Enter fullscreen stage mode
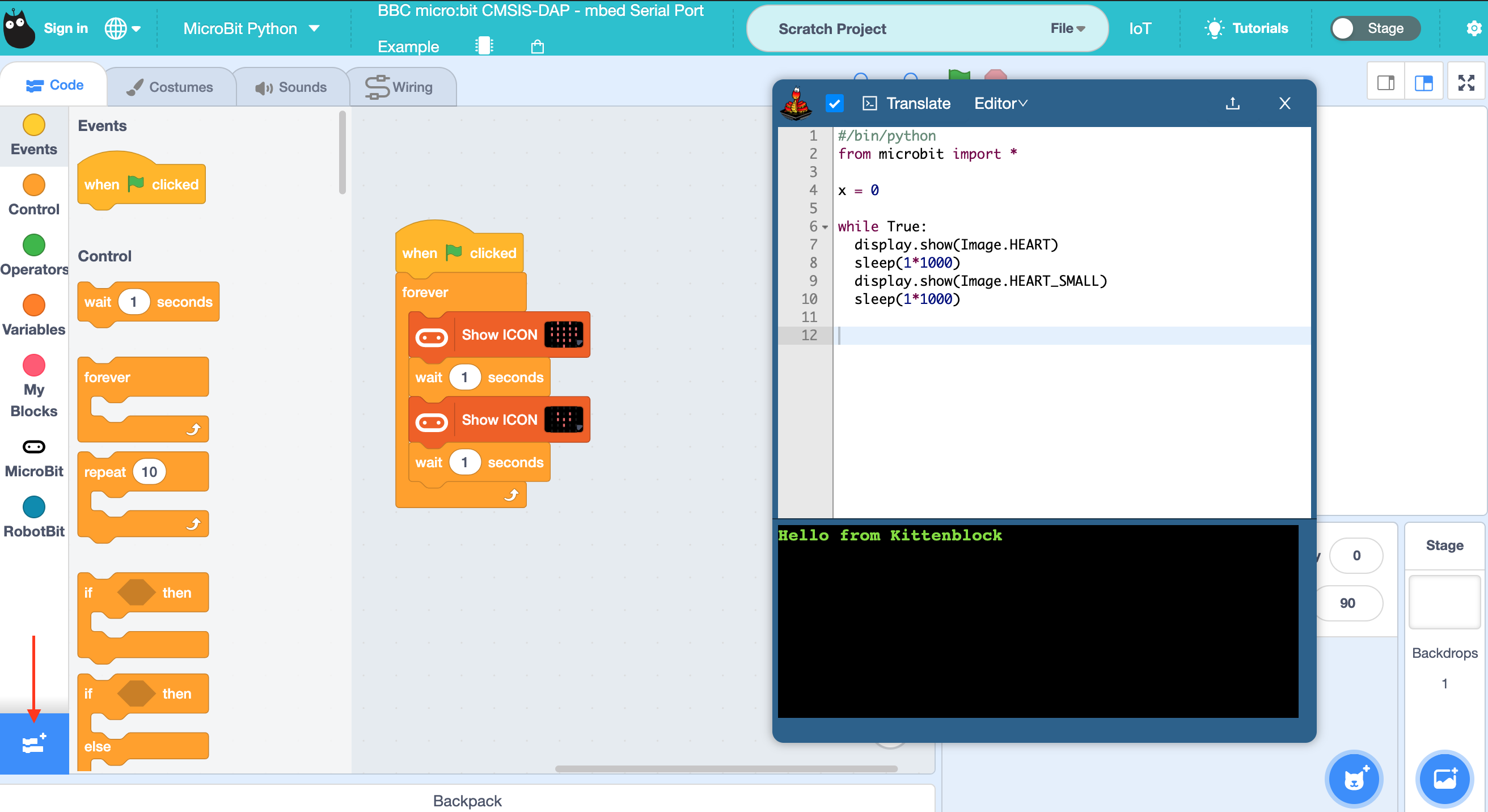1488x812 pixels. pos(1466,83)
